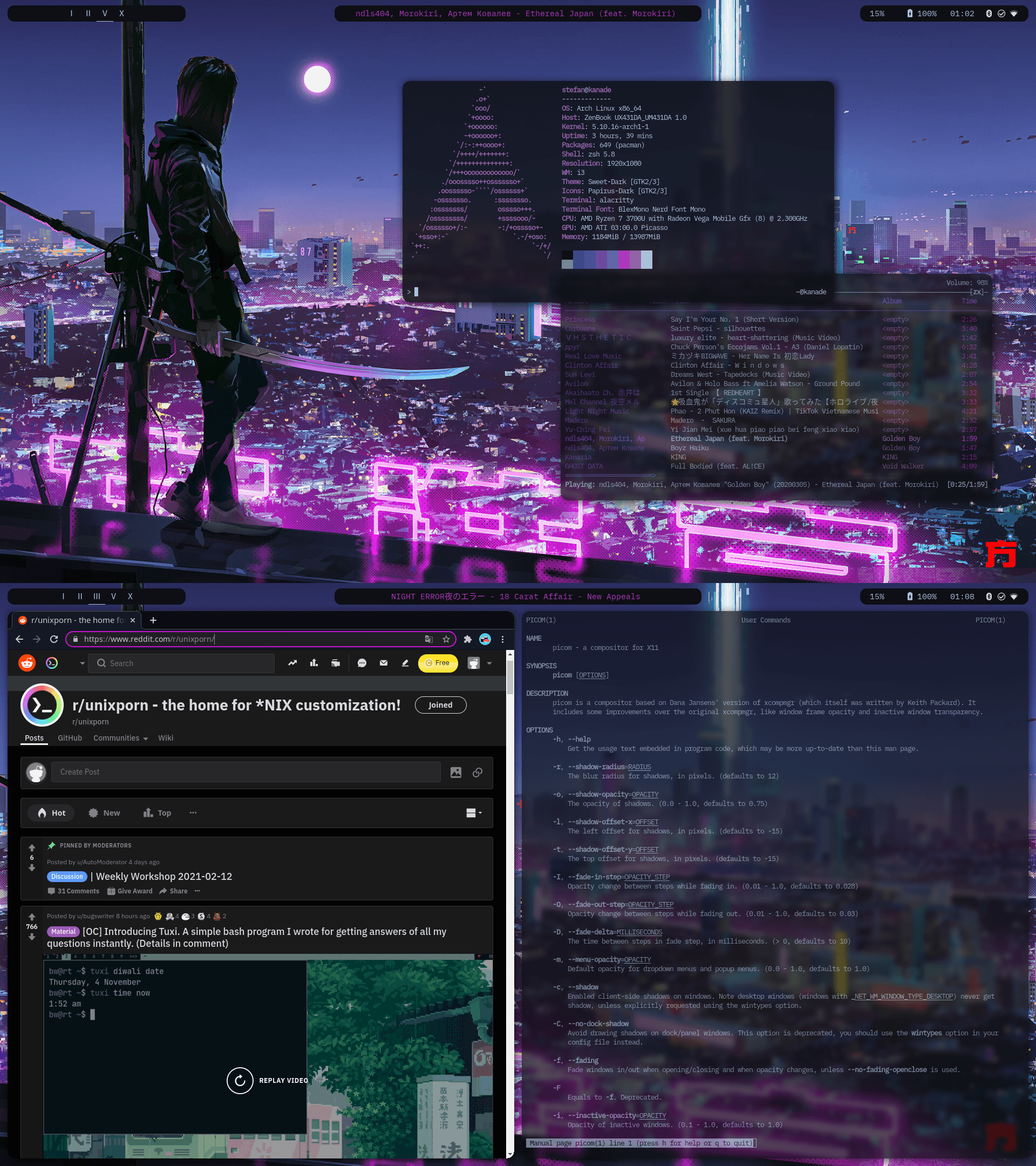Click inside the Reddit Search field

coord(181,663)
